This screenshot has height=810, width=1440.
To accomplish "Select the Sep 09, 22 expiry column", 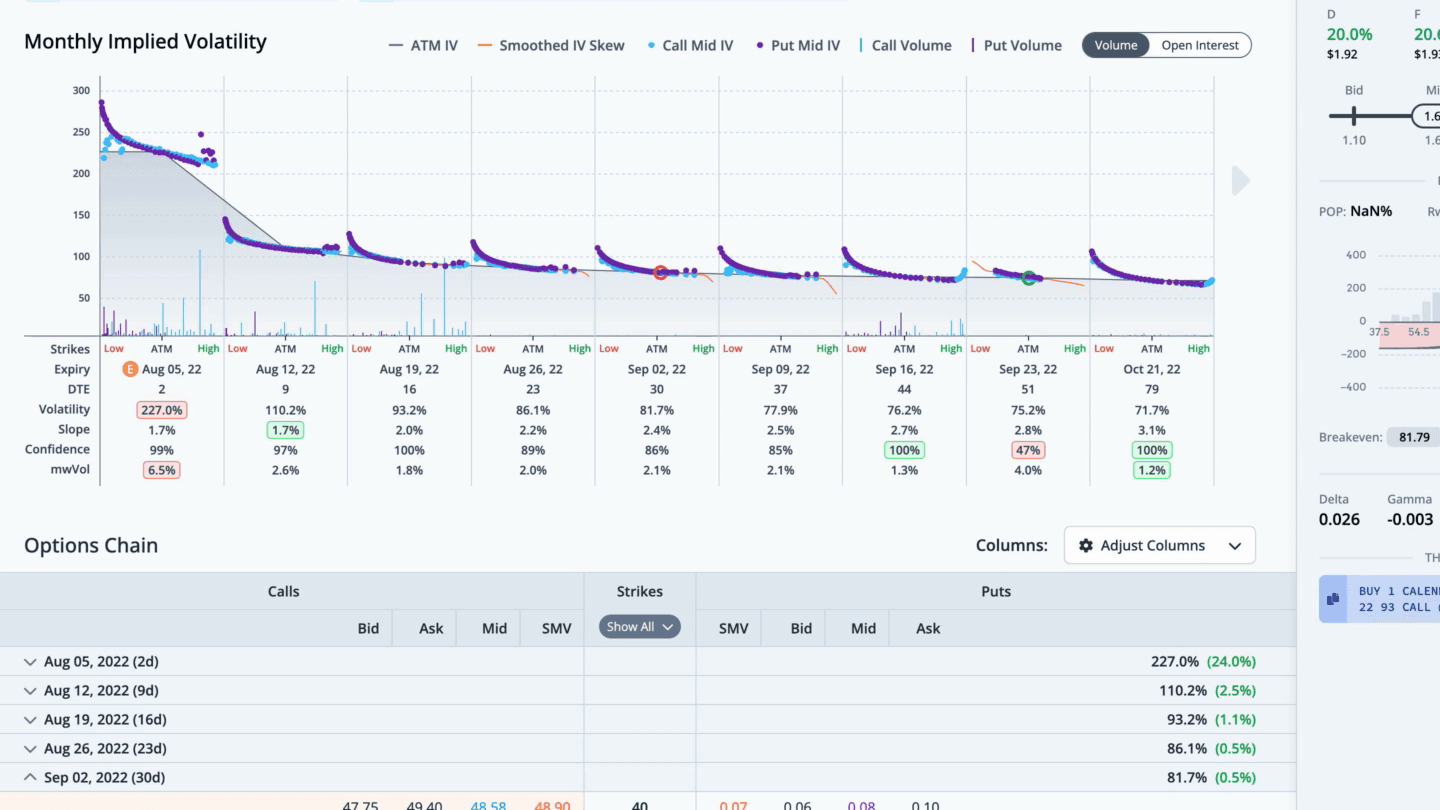I will pos(780,369).
